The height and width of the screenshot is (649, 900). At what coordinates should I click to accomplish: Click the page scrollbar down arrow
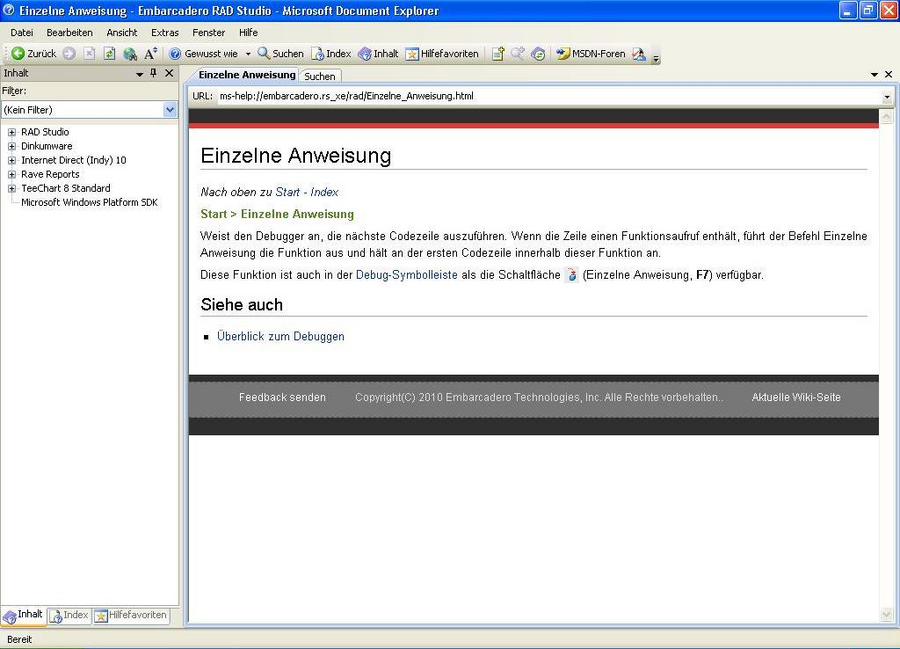tap(886, 615)
